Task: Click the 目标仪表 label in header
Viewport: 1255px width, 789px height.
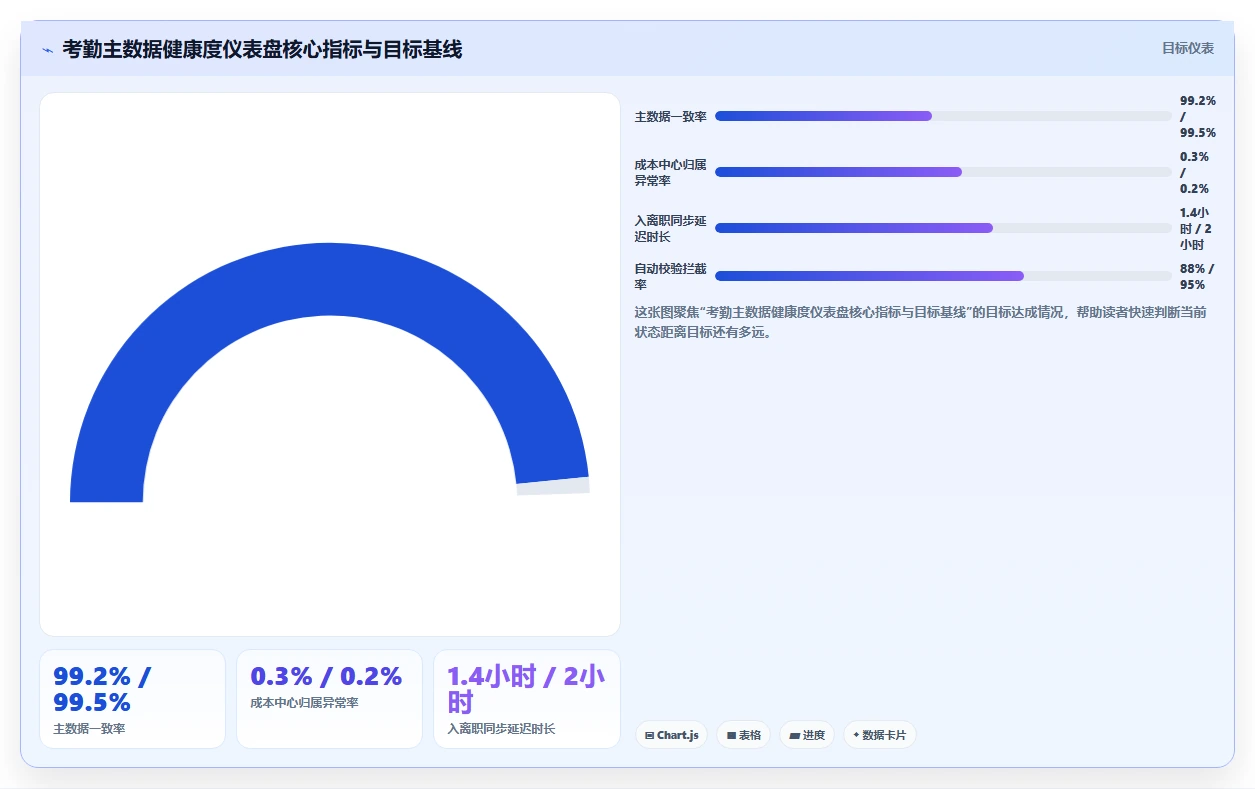Action: [1188, 48]
